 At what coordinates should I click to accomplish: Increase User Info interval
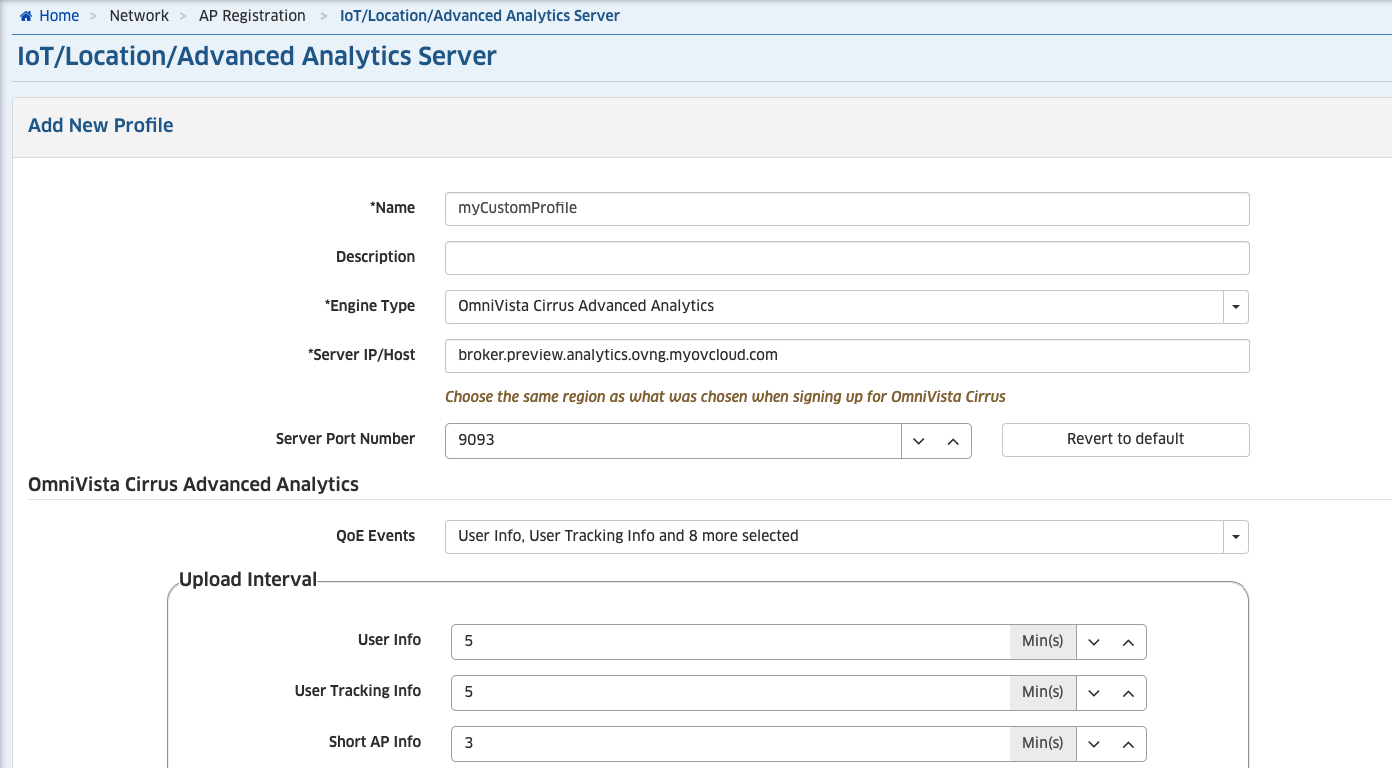(1128, 642)
